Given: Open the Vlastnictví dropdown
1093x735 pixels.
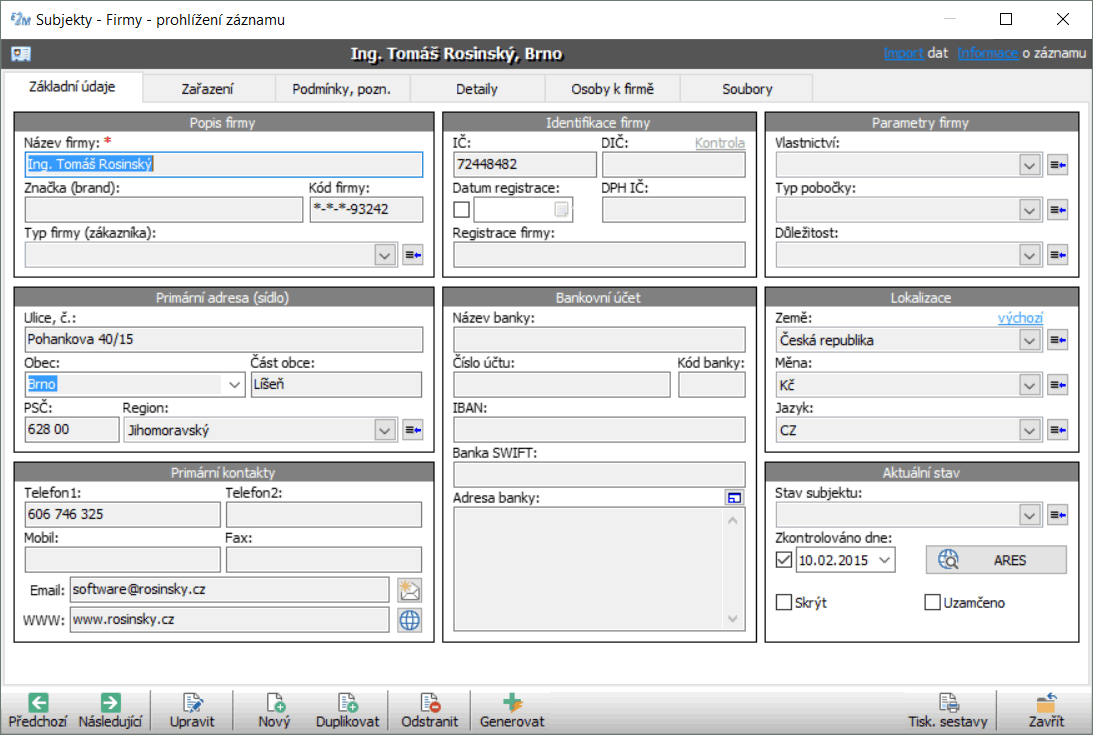Looking at the screenshot, I should click(1030, 165).
